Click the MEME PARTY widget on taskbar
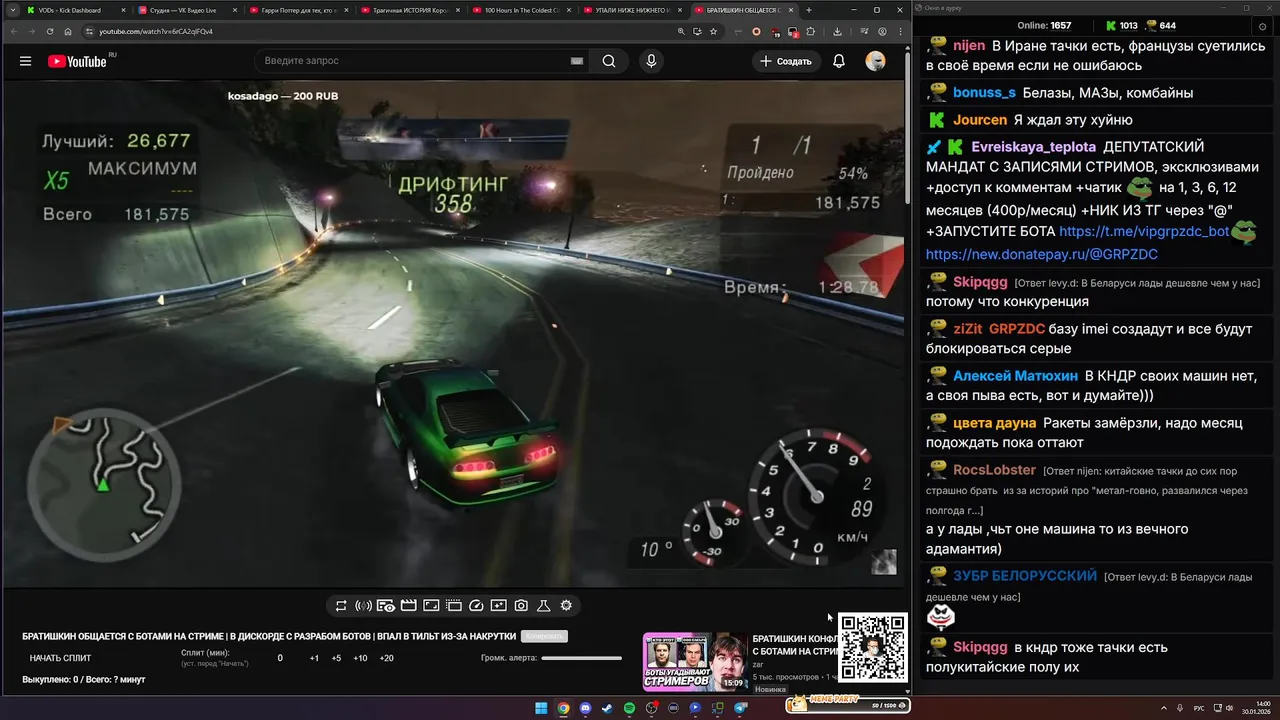This screenshot has width=1280, height=720. (x=847, y=705)
